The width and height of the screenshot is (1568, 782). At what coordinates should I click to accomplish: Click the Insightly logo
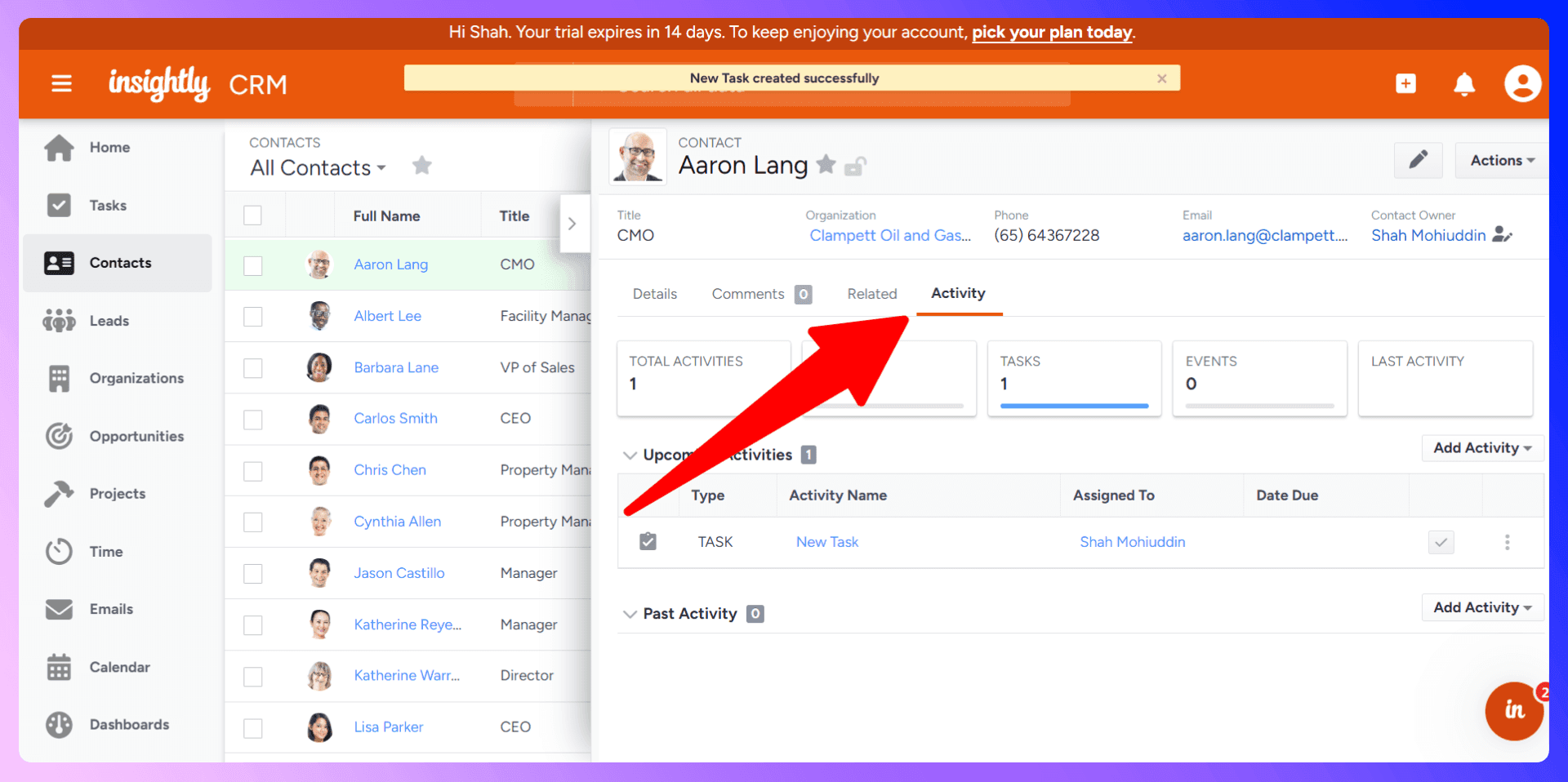click(x=159, y=83)
